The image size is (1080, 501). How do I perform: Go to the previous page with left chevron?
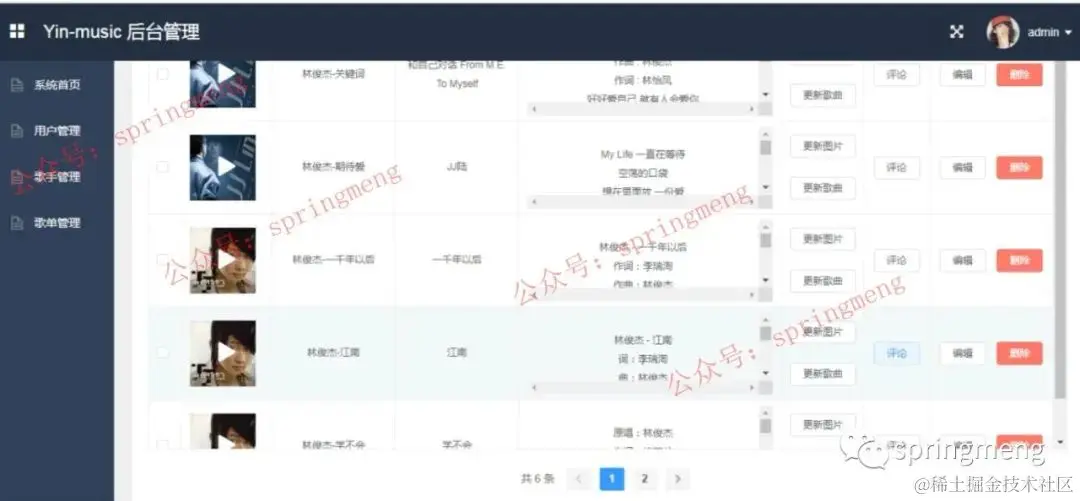pyautogui.click(x=579, y=478)
